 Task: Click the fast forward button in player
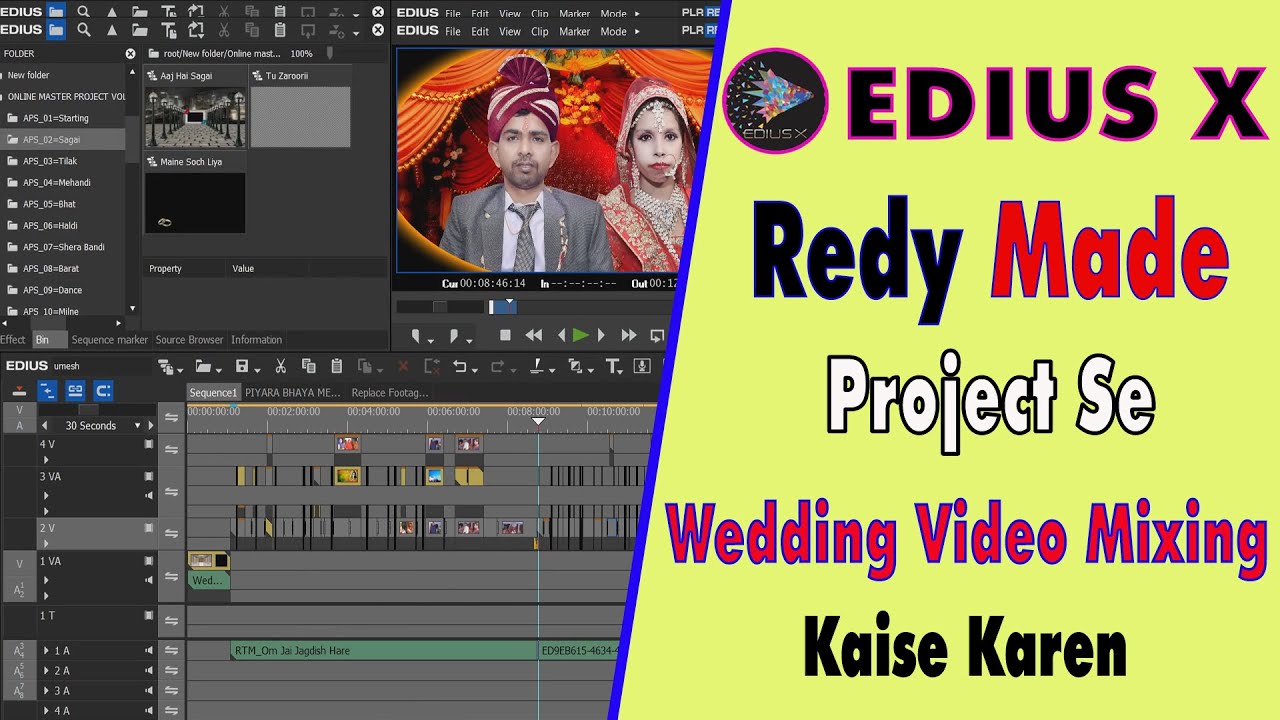629,335
